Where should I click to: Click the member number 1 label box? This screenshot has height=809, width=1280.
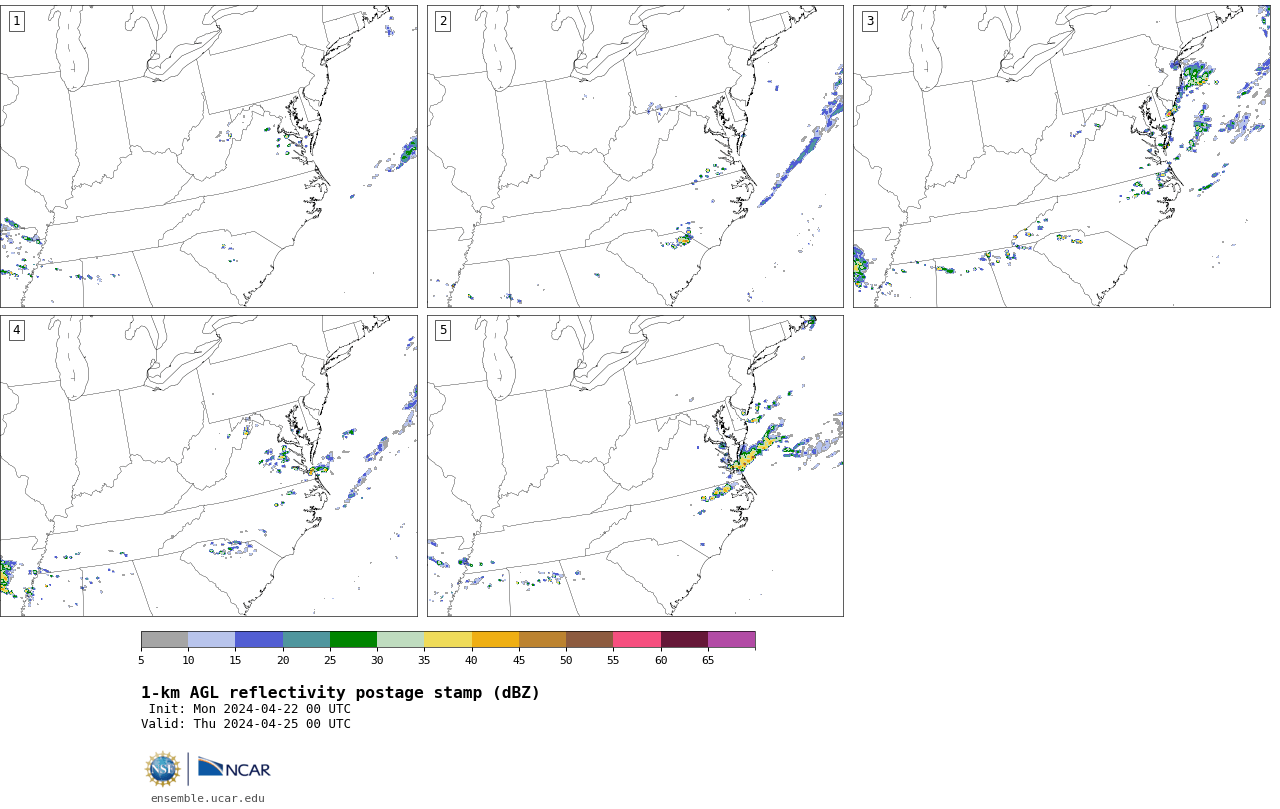point(16,21)
